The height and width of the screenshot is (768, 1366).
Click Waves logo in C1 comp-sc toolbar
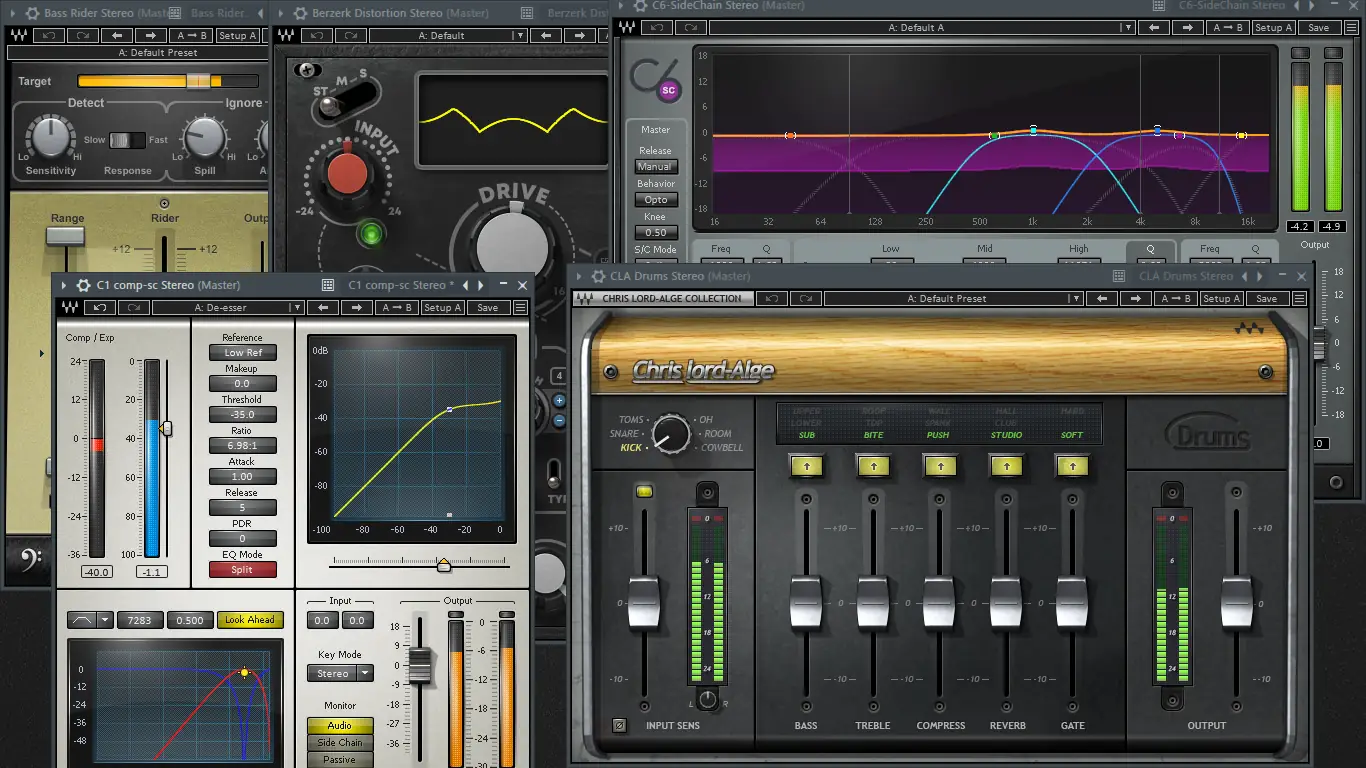[71, 308]
